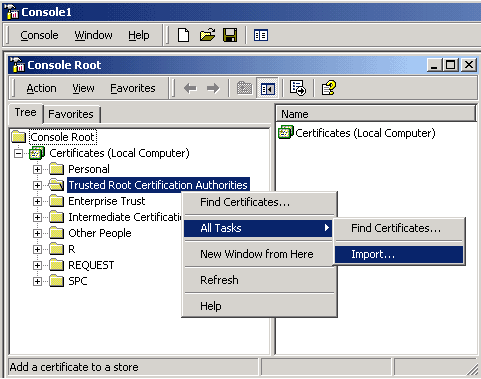Screen dimensions: 481x379
Task: Select the REQUEST label
Action: coord(91,265)
